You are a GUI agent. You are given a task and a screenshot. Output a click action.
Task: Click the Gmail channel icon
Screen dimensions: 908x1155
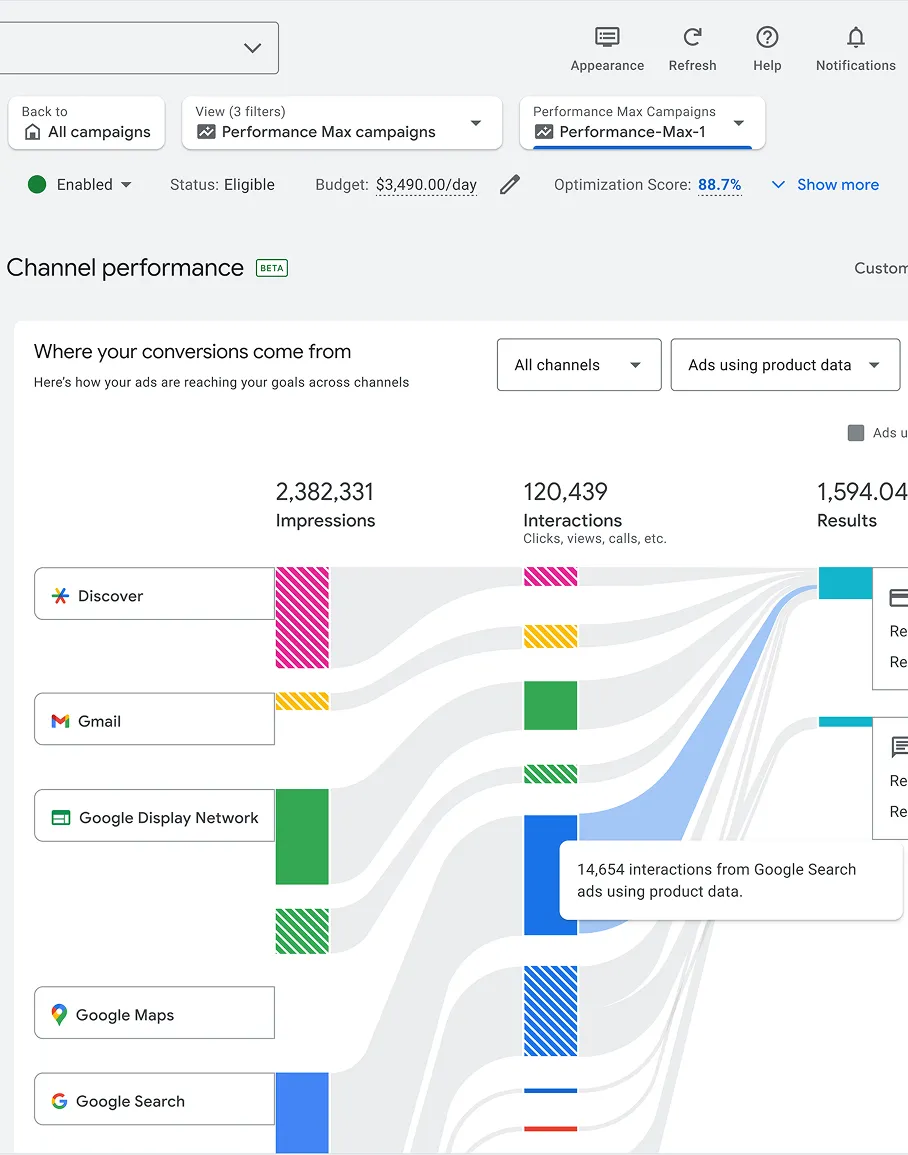tap(60, 721)
